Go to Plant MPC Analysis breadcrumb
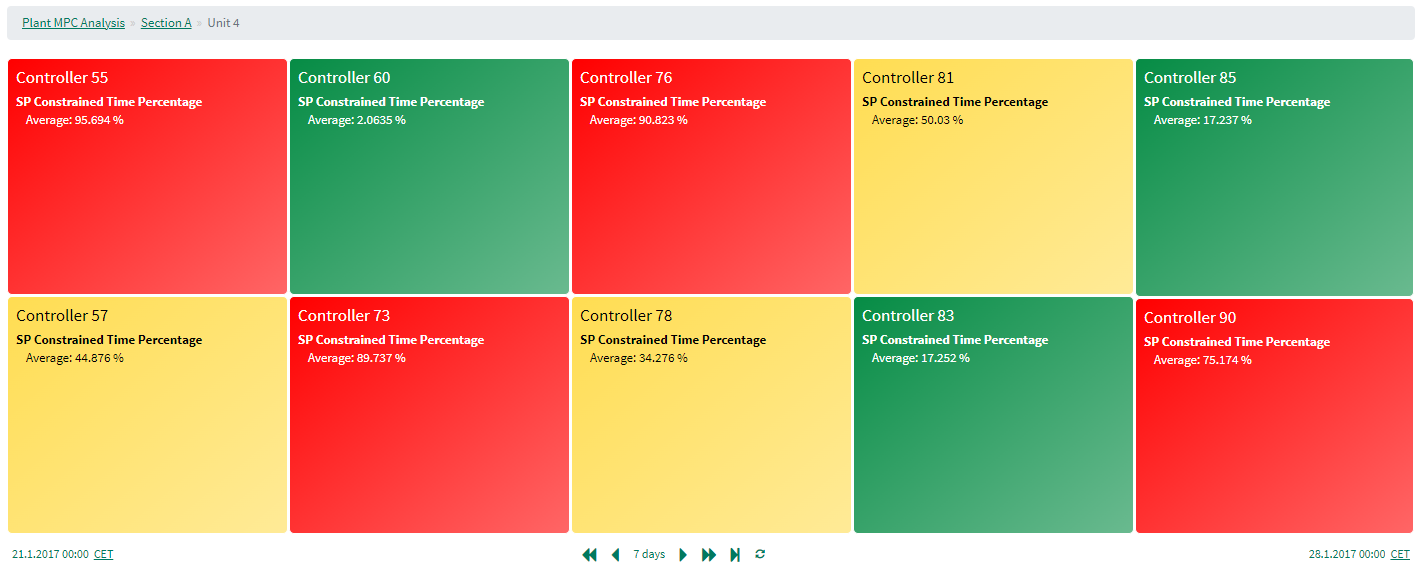The width and height of the screenshot is (1419, 565). [73, 23]
